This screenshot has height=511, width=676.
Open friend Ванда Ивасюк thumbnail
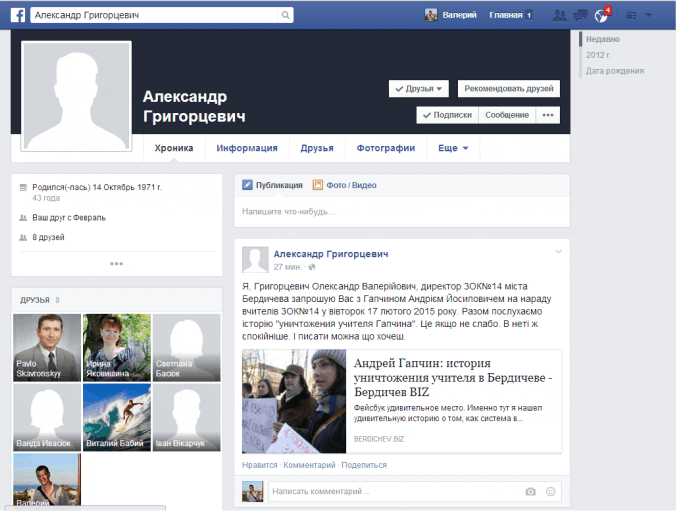click(x=47, y=417)
